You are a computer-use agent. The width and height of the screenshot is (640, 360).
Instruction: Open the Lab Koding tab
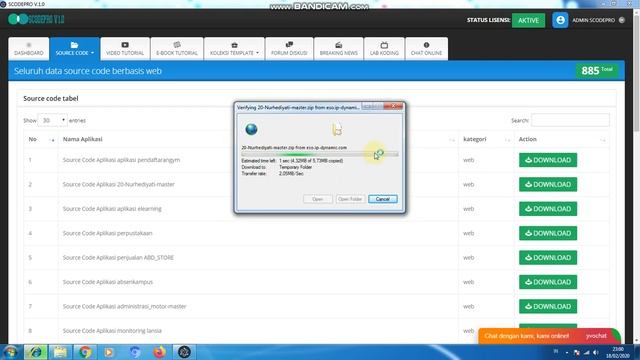click(x=384, y=49)
